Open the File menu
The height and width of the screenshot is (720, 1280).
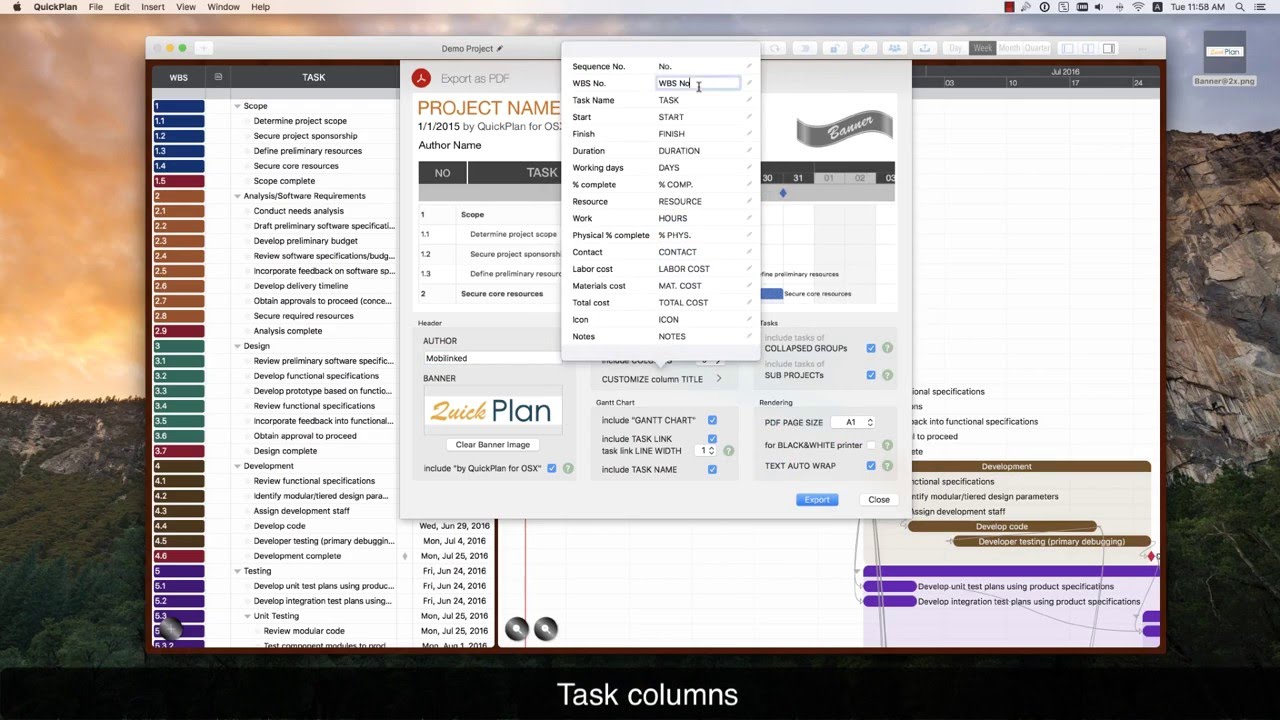[x=95, y=7]
